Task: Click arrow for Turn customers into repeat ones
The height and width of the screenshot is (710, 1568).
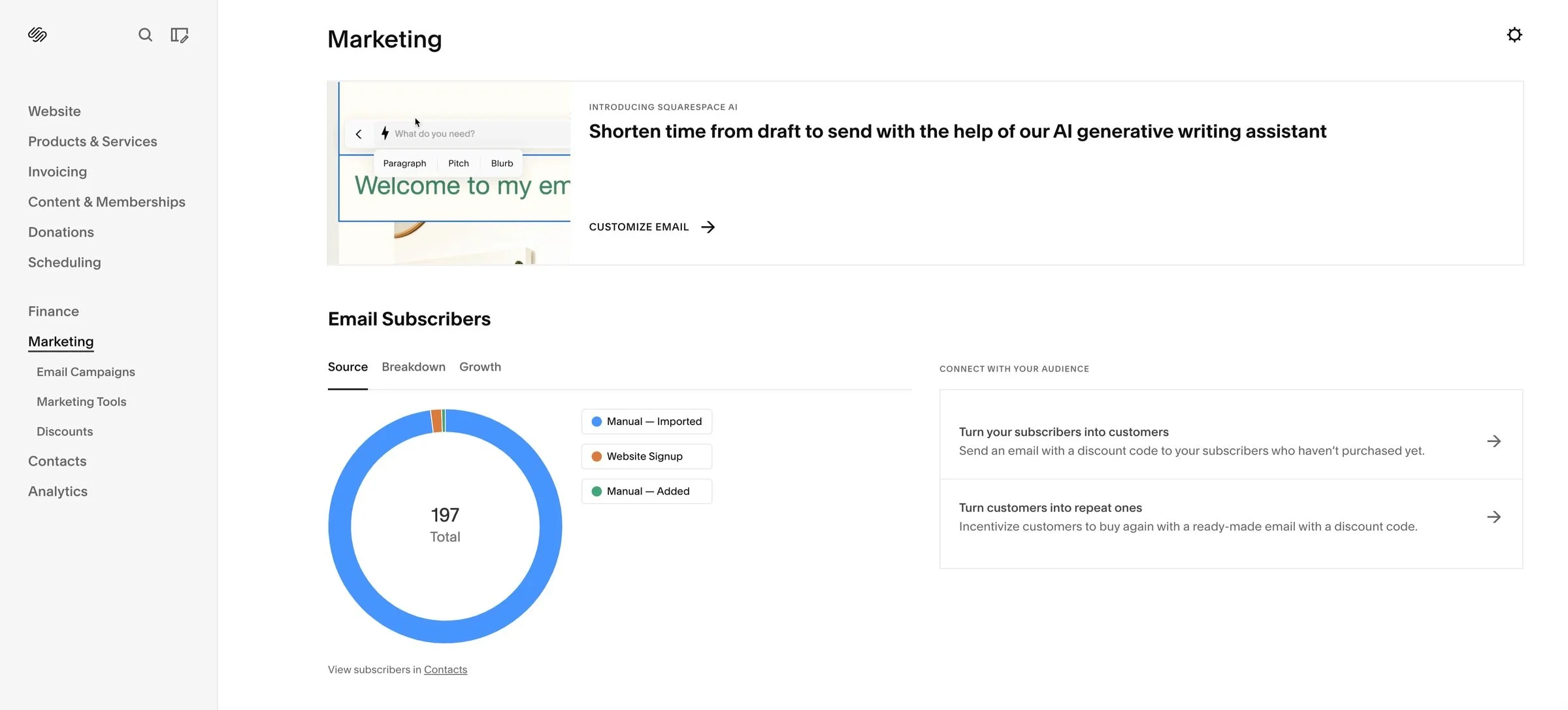Action: coord(1494,517)
